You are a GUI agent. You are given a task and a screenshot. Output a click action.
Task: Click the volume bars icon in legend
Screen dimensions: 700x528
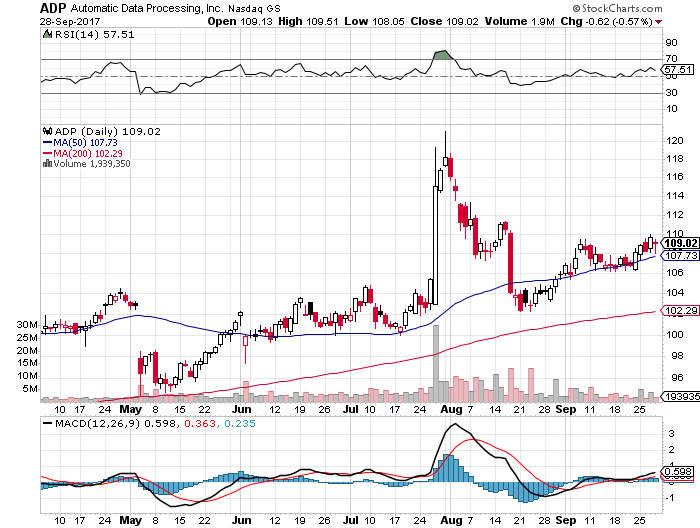coord(45,164)
